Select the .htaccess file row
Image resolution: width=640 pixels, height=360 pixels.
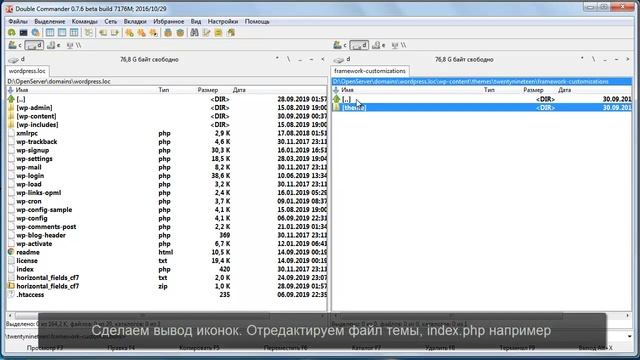coord(167,295)
